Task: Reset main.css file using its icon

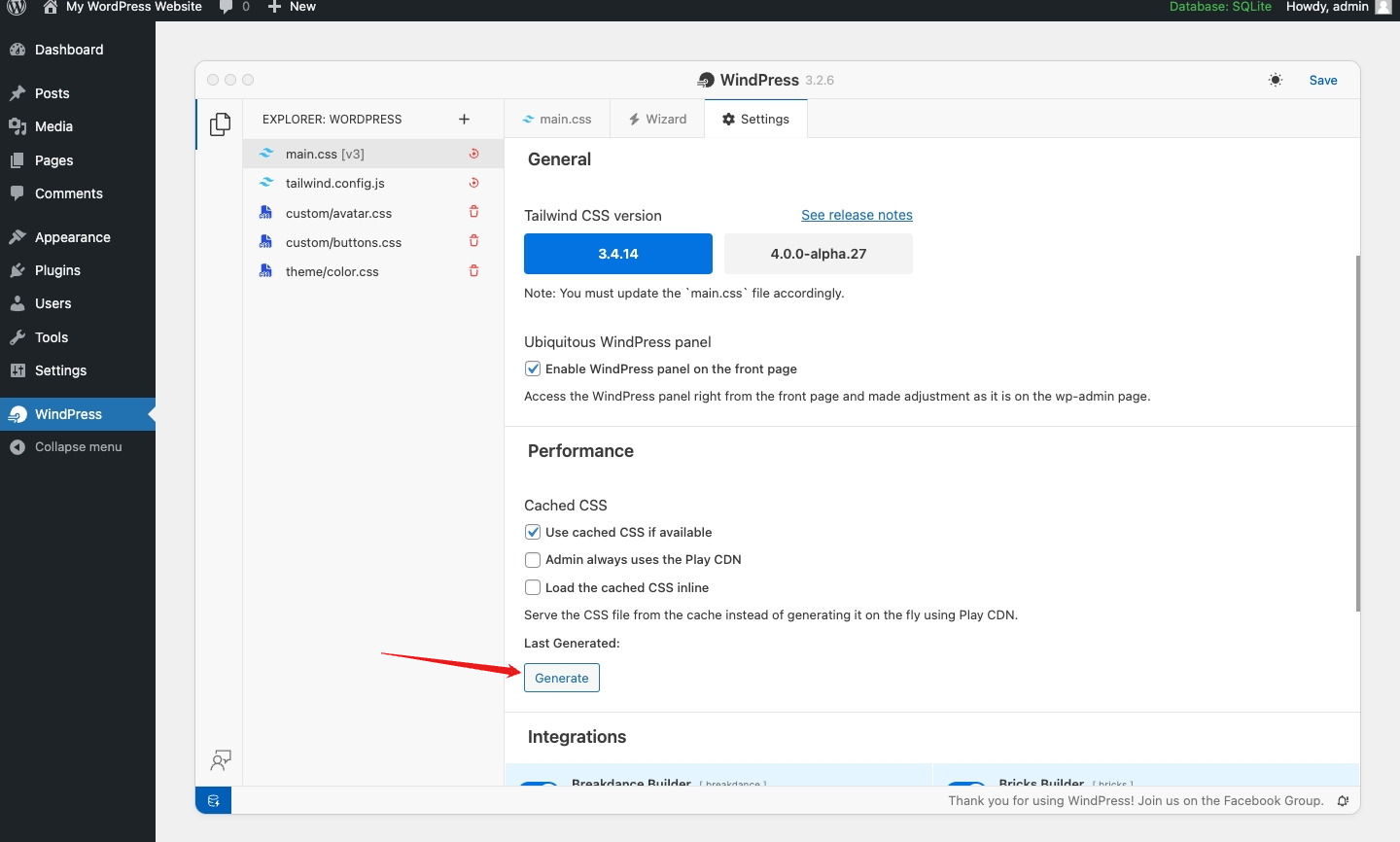Action: tap(474, 154)
